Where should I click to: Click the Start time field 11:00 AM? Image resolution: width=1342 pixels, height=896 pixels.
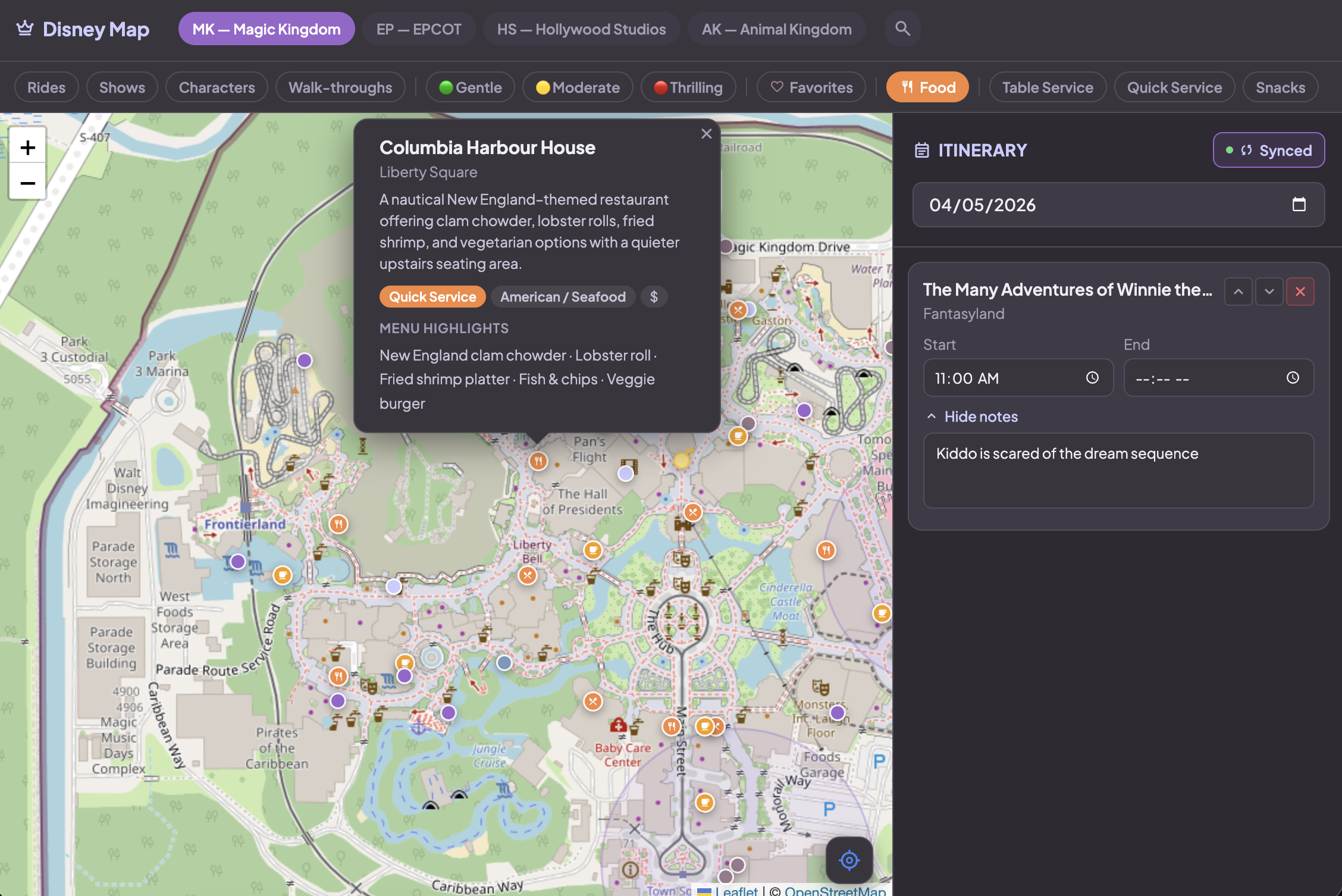coord(1018,378)
